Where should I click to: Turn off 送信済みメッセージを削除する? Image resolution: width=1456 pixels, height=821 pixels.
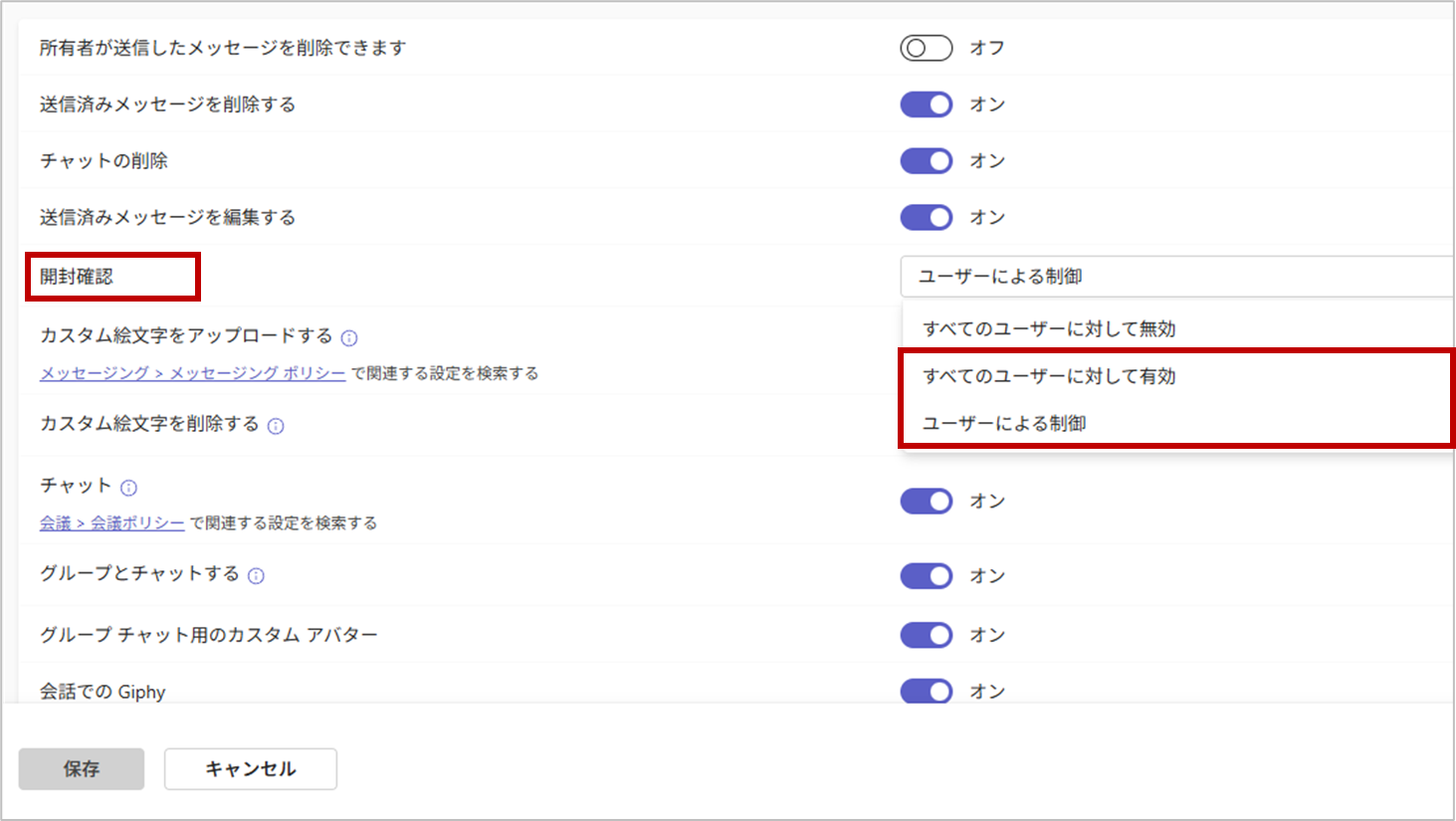click(926, 103)
